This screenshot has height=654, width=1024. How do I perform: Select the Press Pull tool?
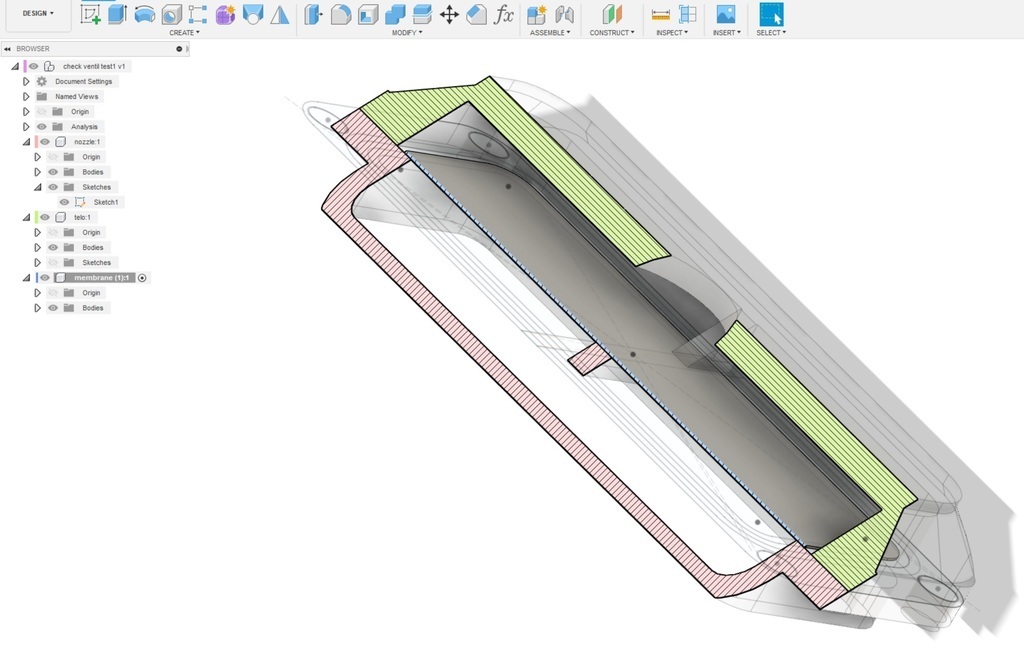coord(310,15)
